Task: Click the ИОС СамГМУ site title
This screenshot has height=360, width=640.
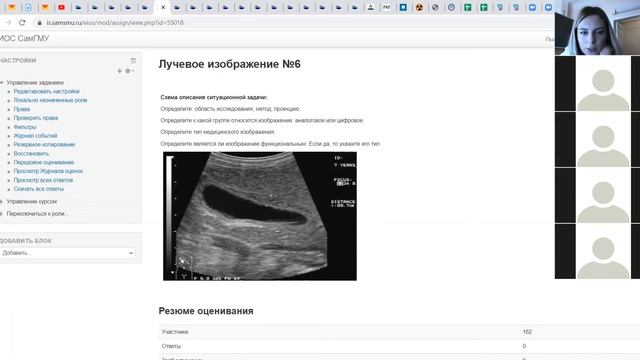Action: (x=24, y=38)
